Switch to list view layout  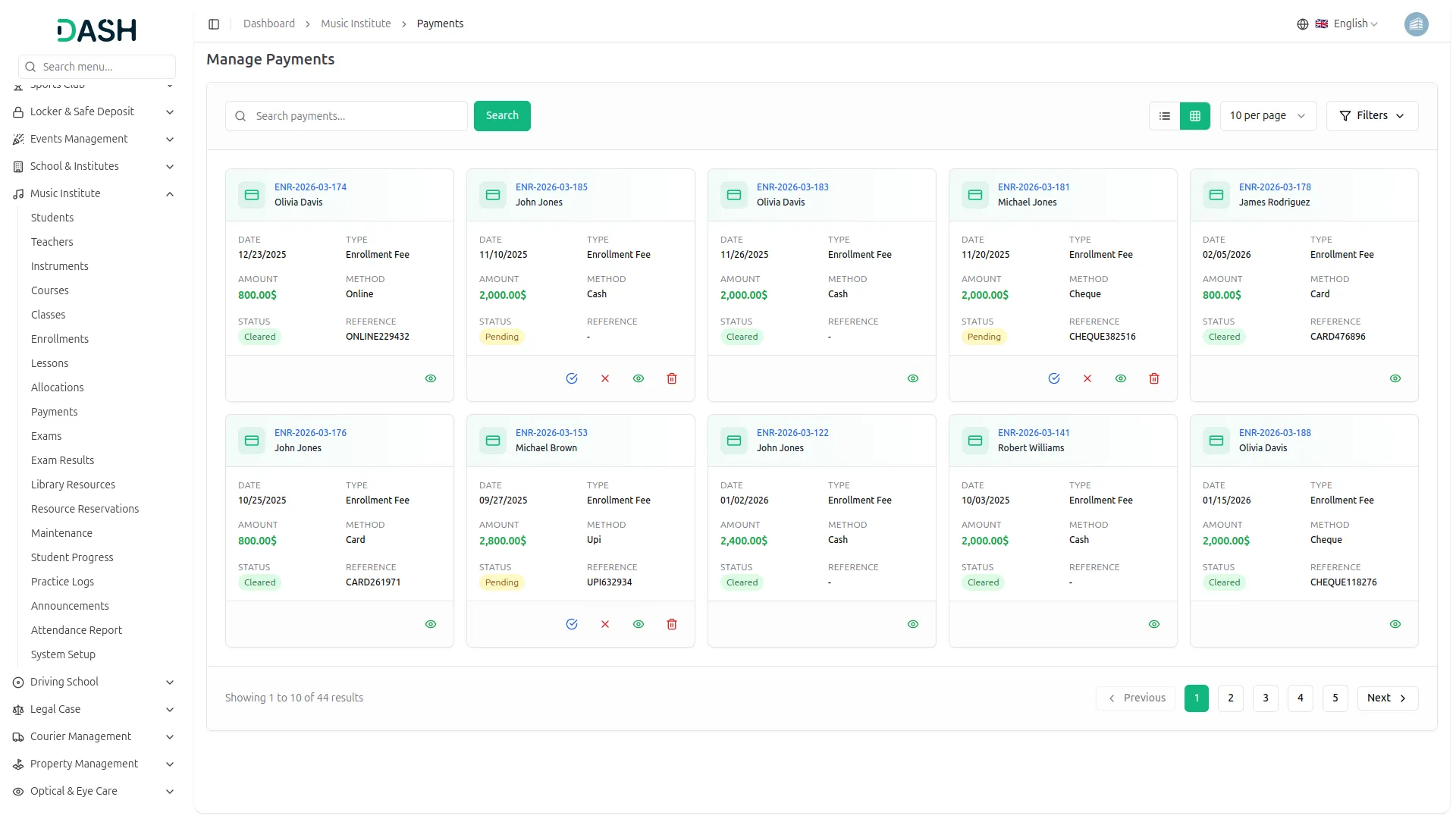[1165, 116]
